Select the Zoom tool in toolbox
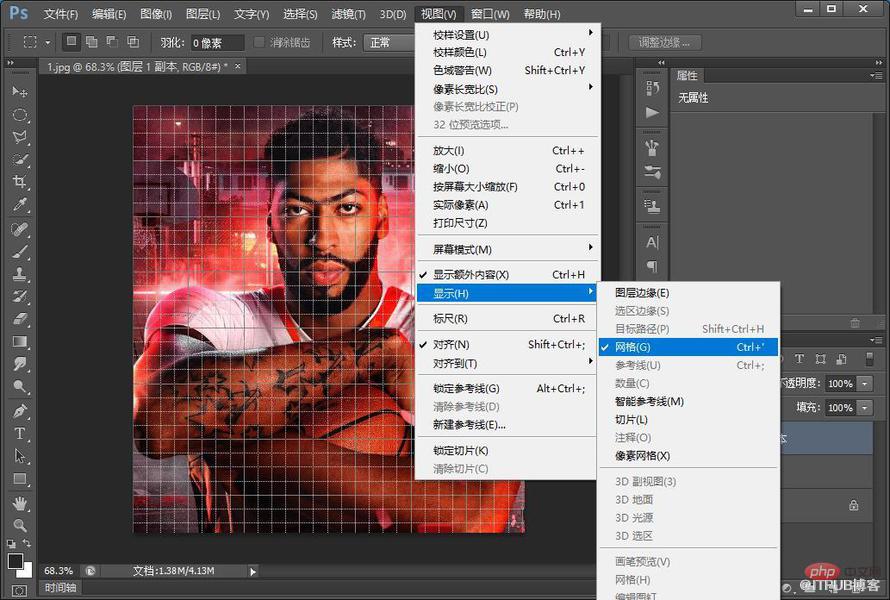Screen dimensions: 890x600 pos(20,525)
